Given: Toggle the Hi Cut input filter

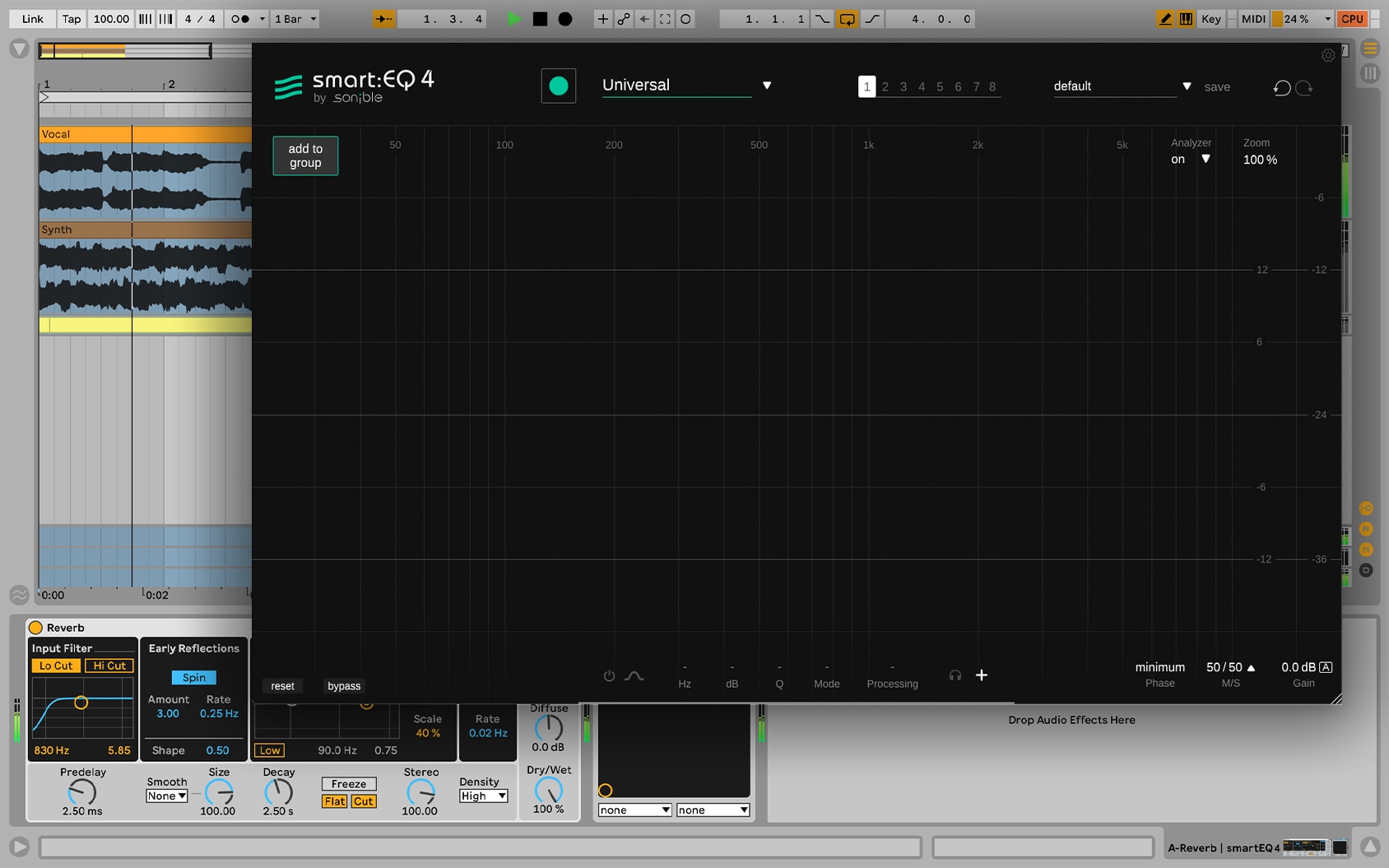Looking at the screenshot, I should 109,666.
